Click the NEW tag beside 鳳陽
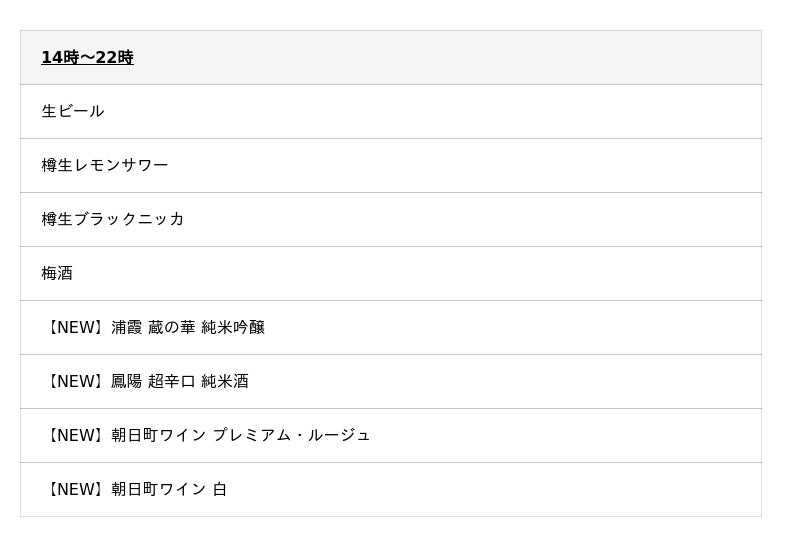Image resolution: width=800 pixels, height=547 pixels. click(x=74, y=382)
